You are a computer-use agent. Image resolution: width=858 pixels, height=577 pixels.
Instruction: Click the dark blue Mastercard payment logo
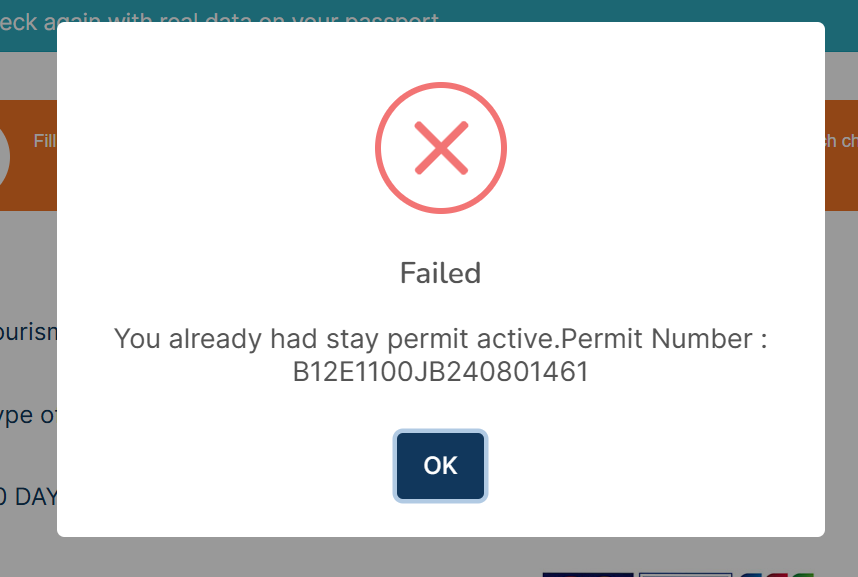tap(588, 574)
